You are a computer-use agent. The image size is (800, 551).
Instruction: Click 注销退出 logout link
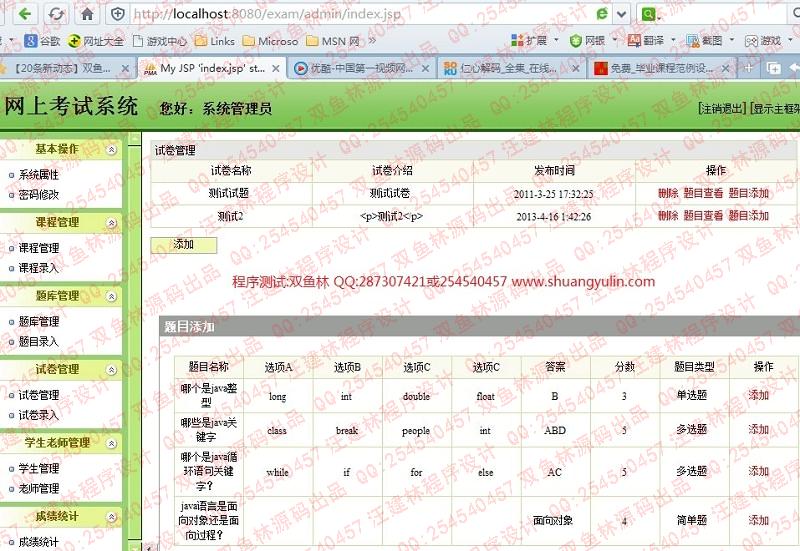pos(722,108)
